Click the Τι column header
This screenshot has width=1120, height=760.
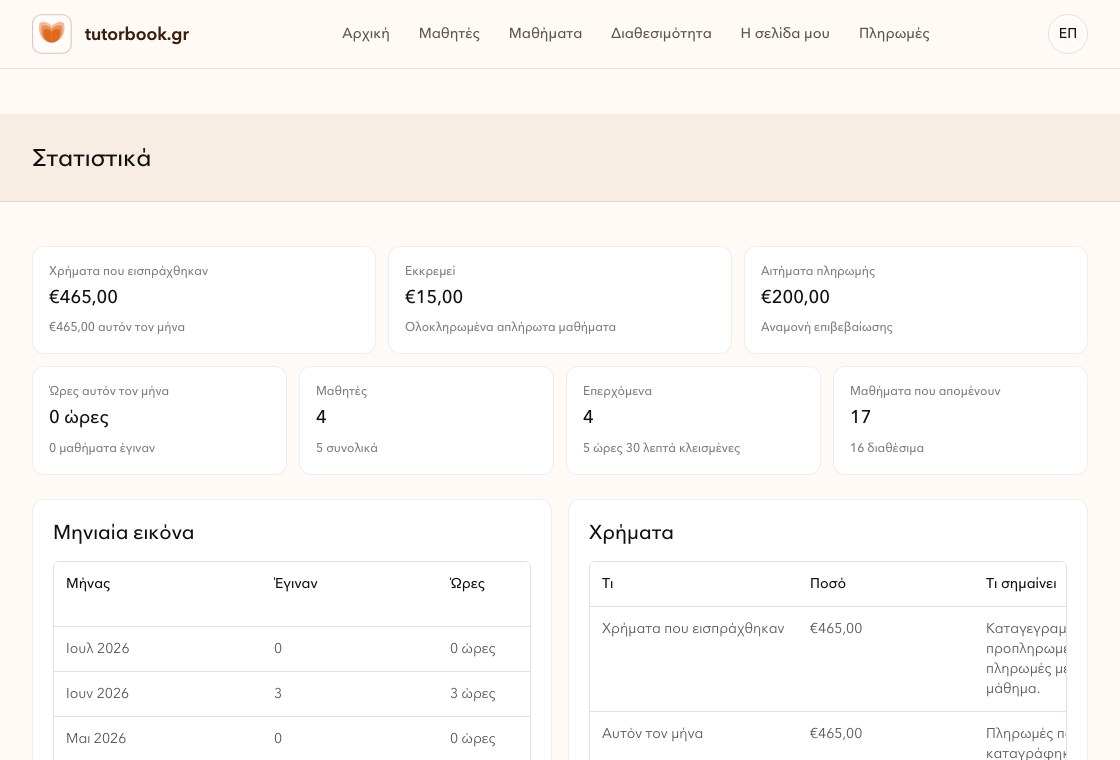point(607,584)
